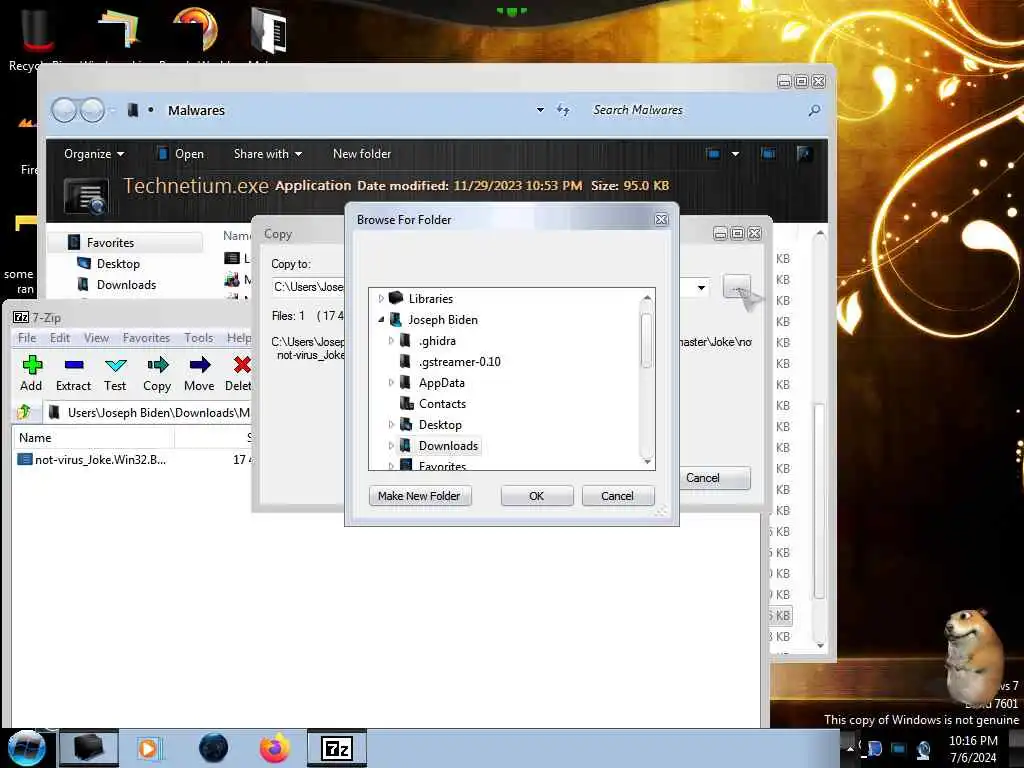Screen dimensions: 1024x768
Task: Open the Tools menu in 7-Zip
Action: click(199, 338)
